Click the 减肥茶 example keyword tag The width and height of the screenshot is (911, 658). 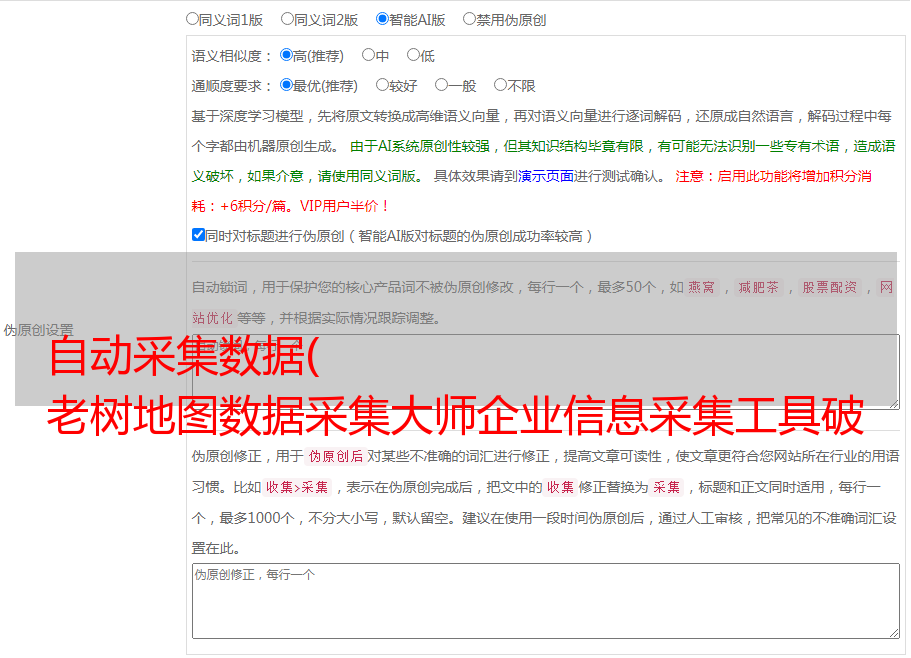click(759, 287)
